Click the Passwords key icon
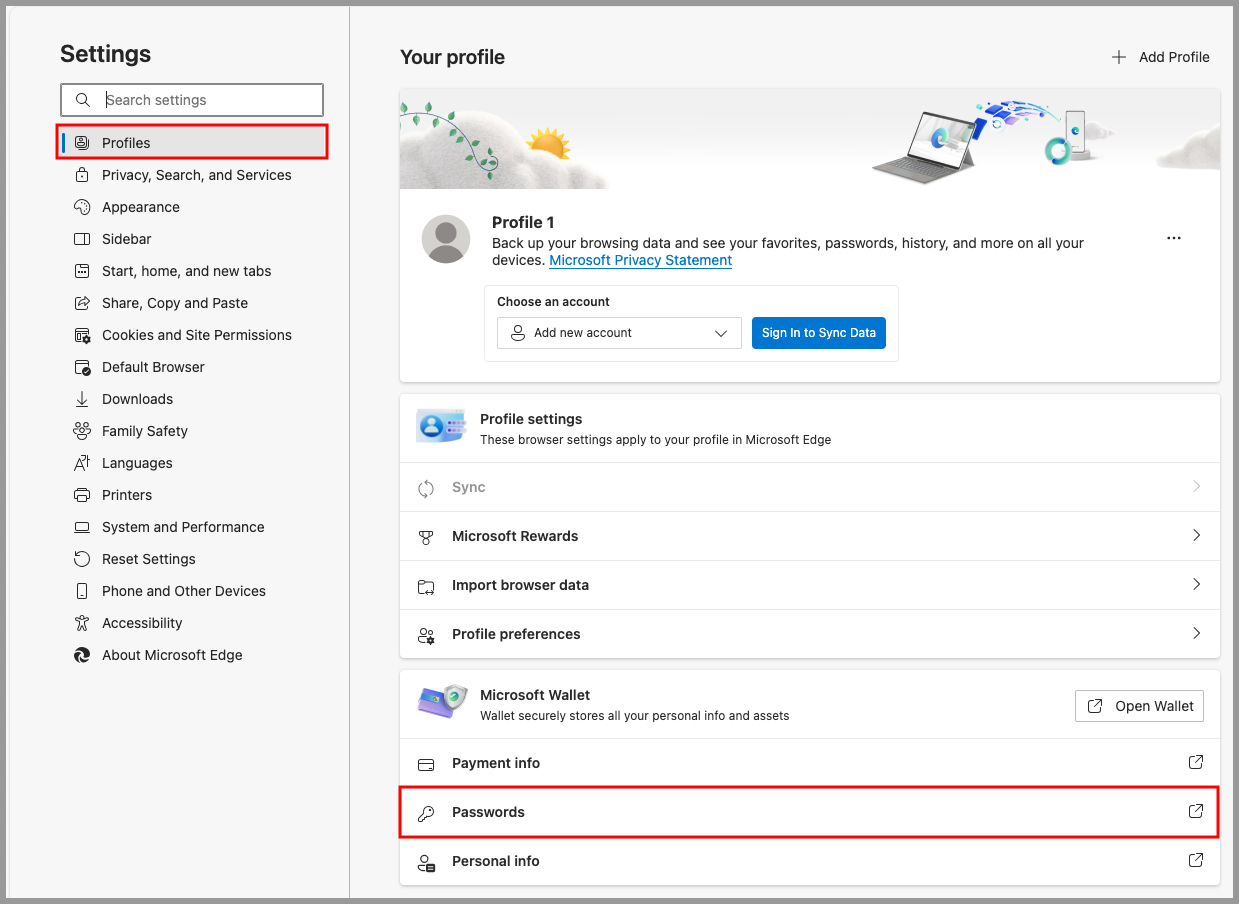Screen dimensions: 1239x904 pos(426,813)
